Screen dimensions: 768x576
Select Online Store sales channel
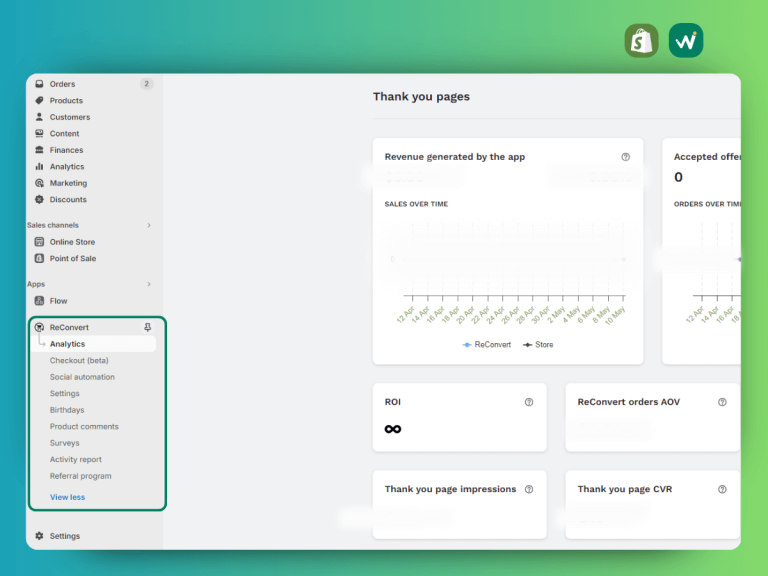(72, 242)
